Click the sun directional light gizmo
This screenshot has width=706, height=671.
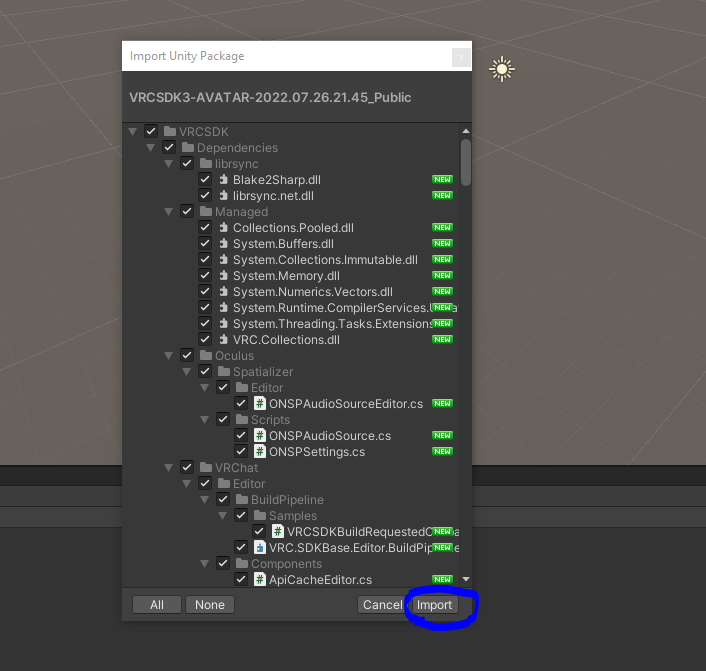[x=502, y=69]
